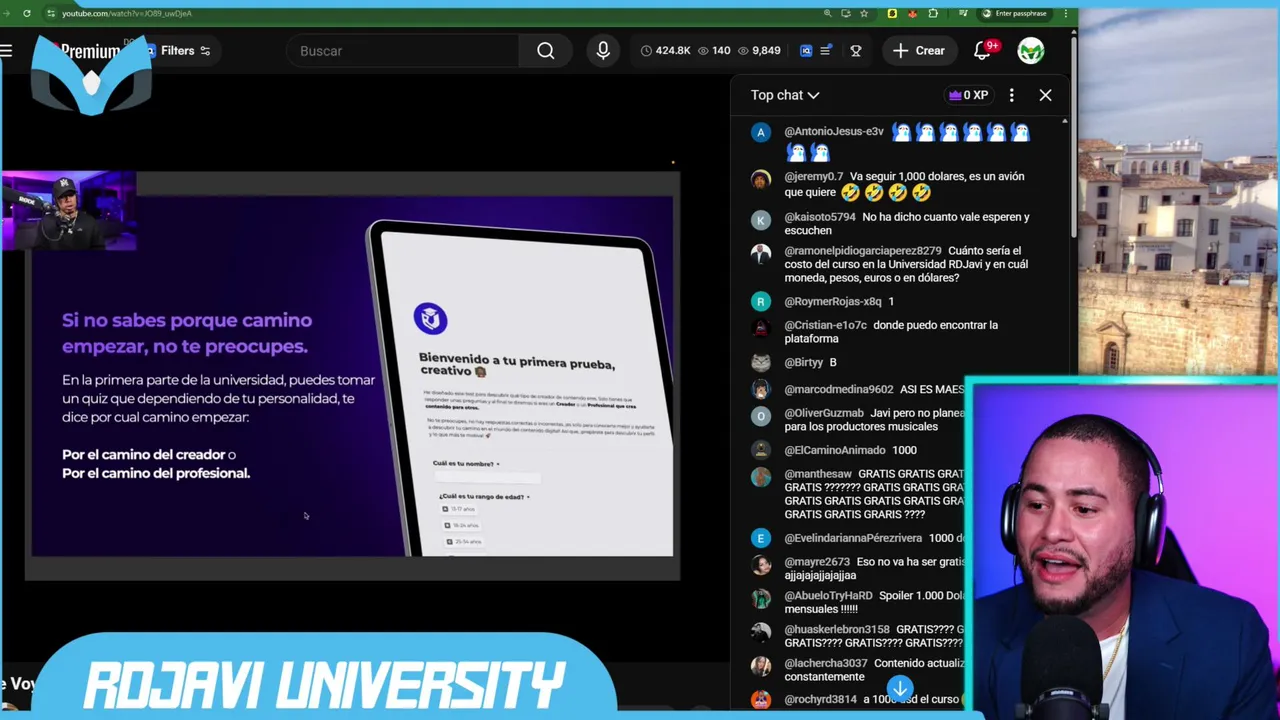Click the Buscar search field
The width and height of the screenshot is (1280, 720).
(402, 51)
